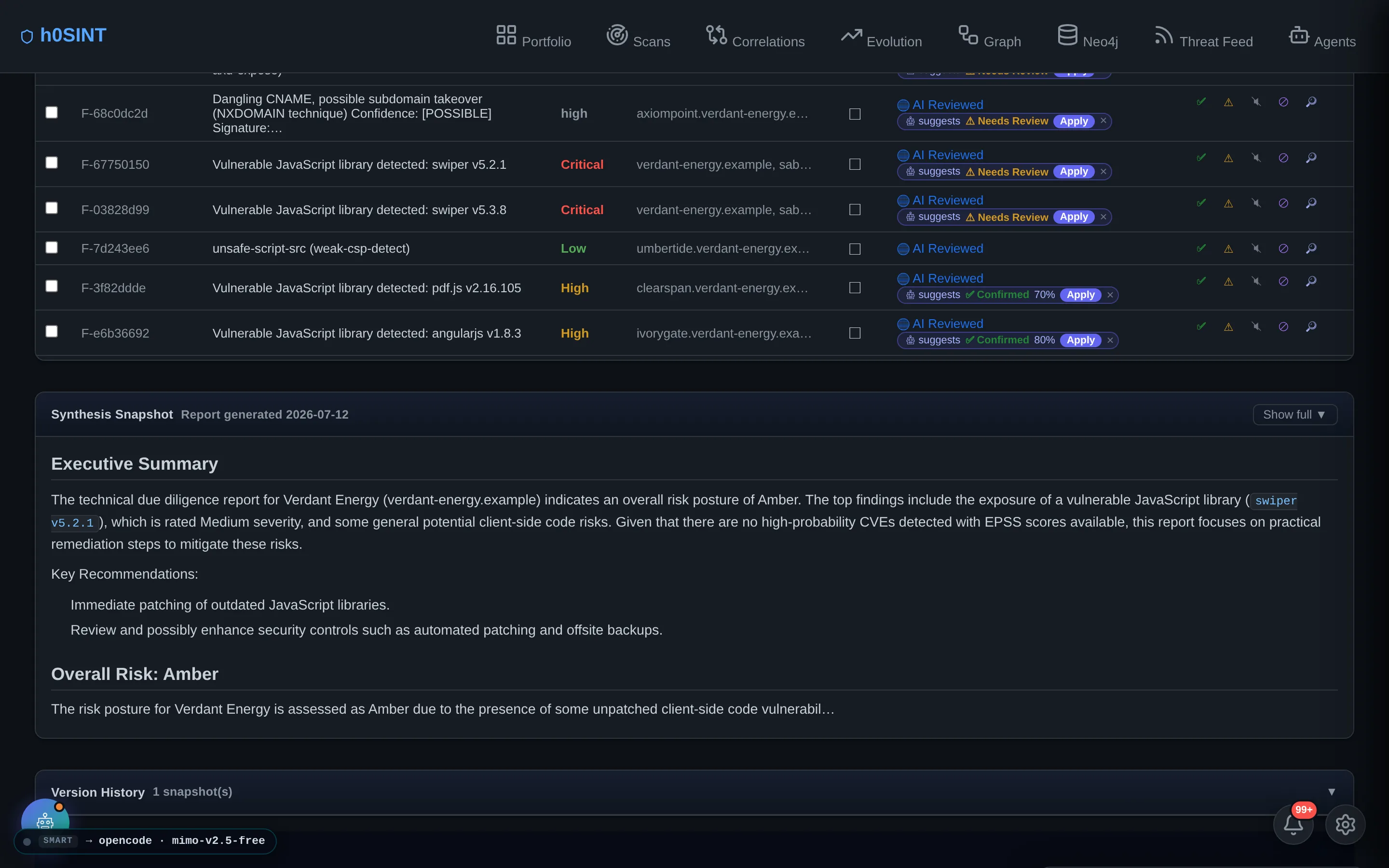This screenshot has height=868, width=1389.
Task: Click the magnifier icon for F-e6b36692
Action: click(1311, 326)
